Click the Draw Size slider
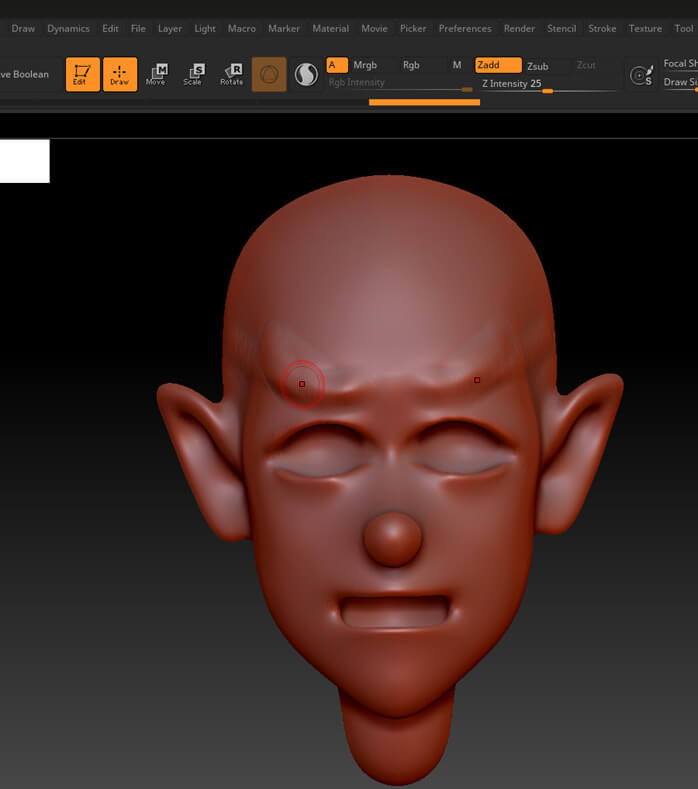Viewport: 698px width, 789px height. coord(680,83)
